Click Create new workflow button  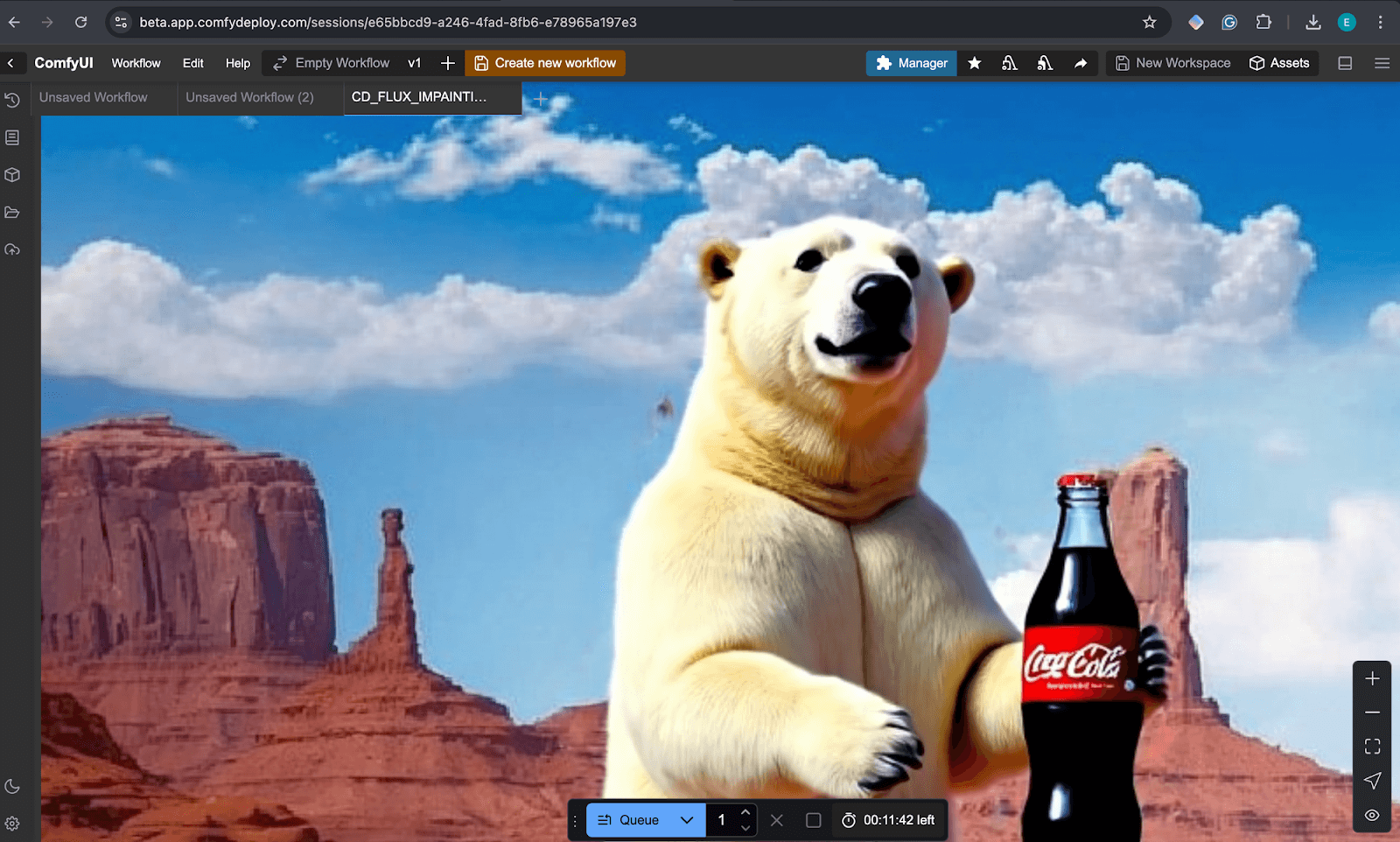click(545, 63)
